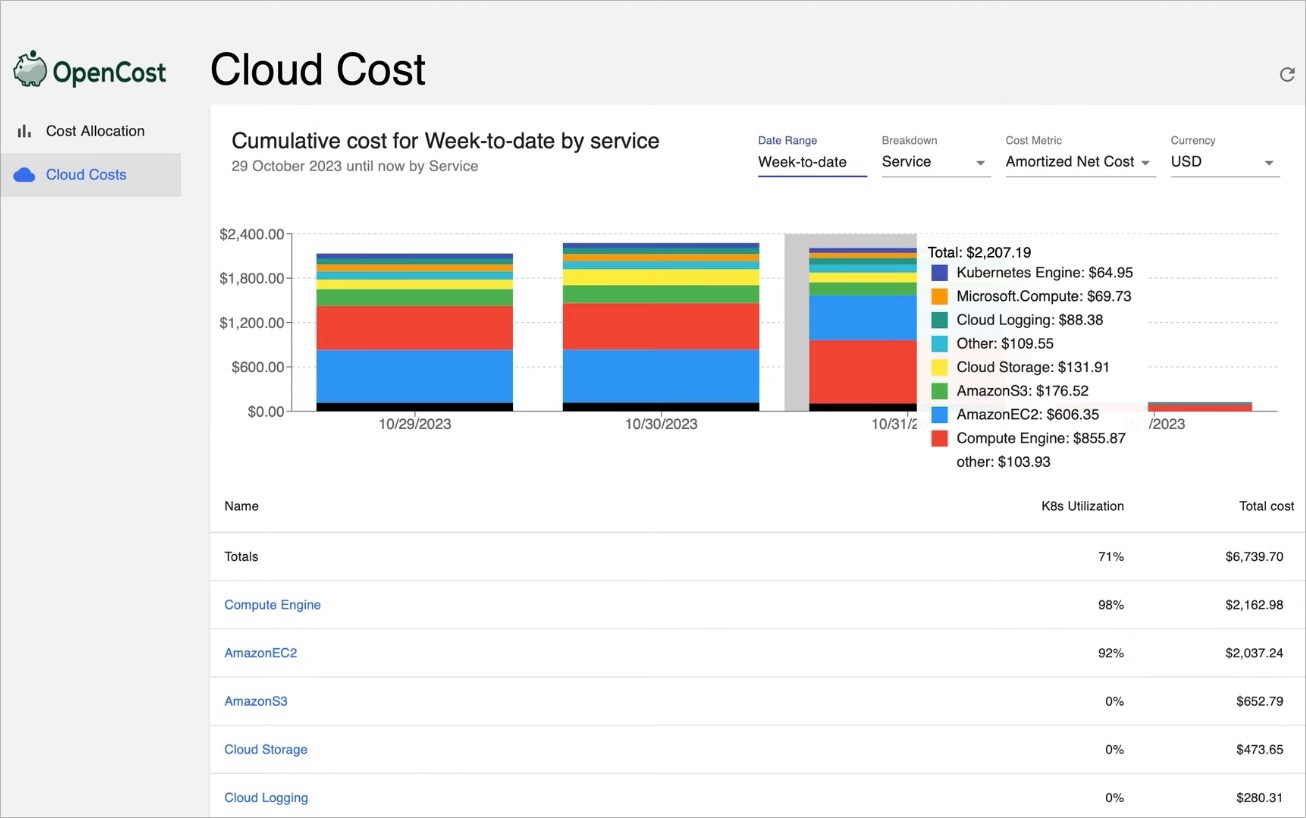
Task: Click the $2,037.24 AmazonEC2 cost
Action: point(1253,653)
